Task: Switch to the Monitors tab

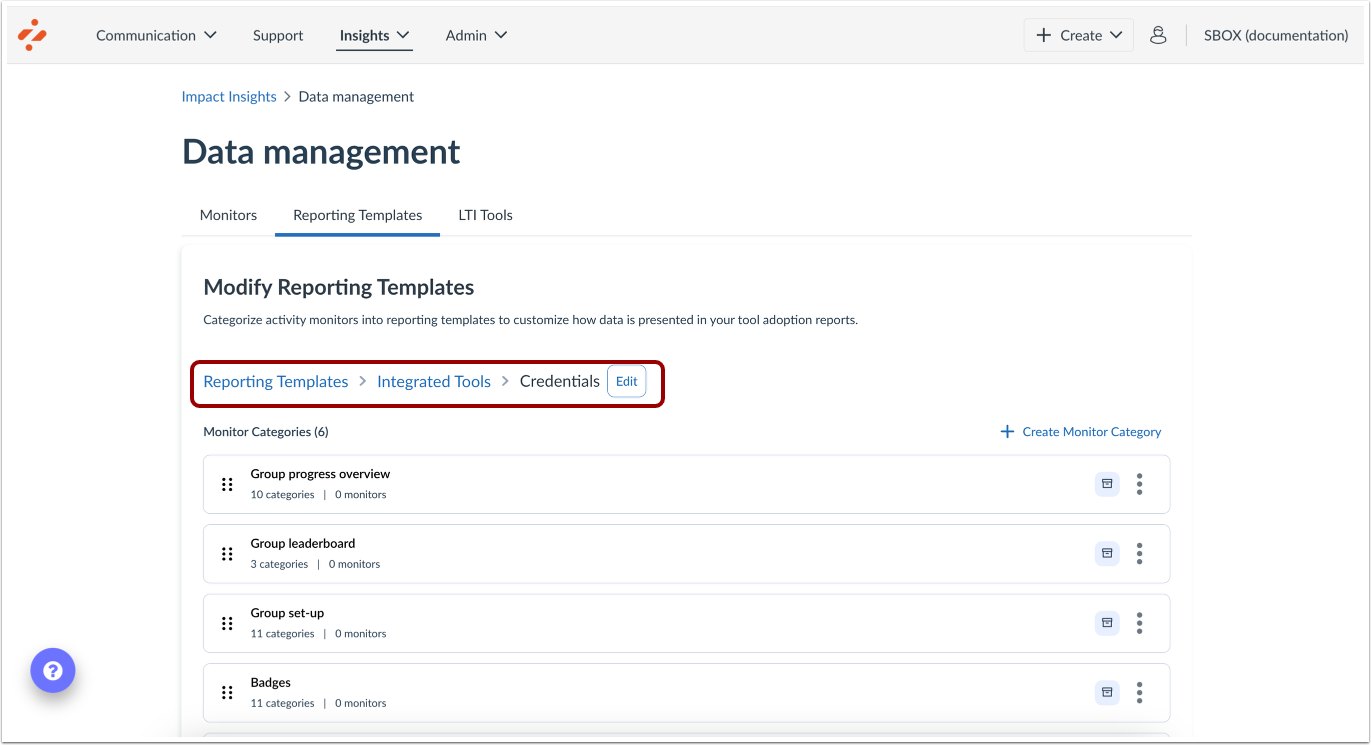Action: click(228, 214)
